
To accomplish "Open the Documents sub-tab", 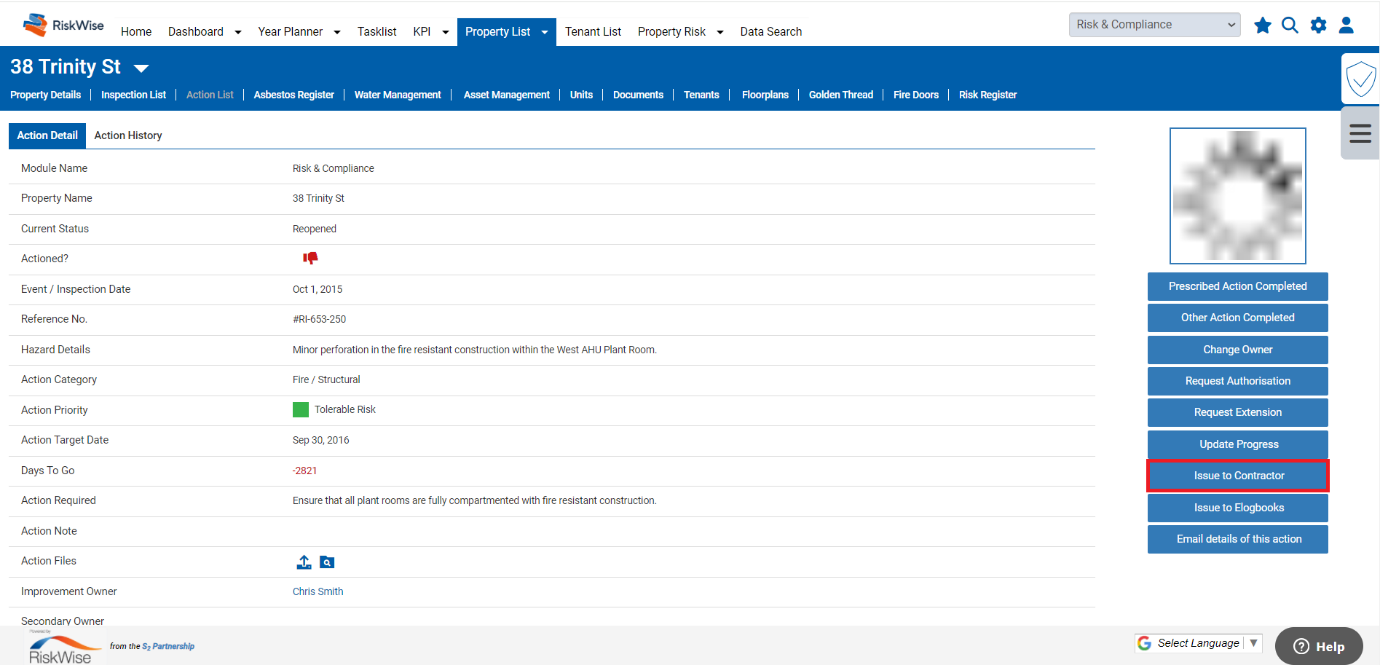I will click(x=638, y=95).
